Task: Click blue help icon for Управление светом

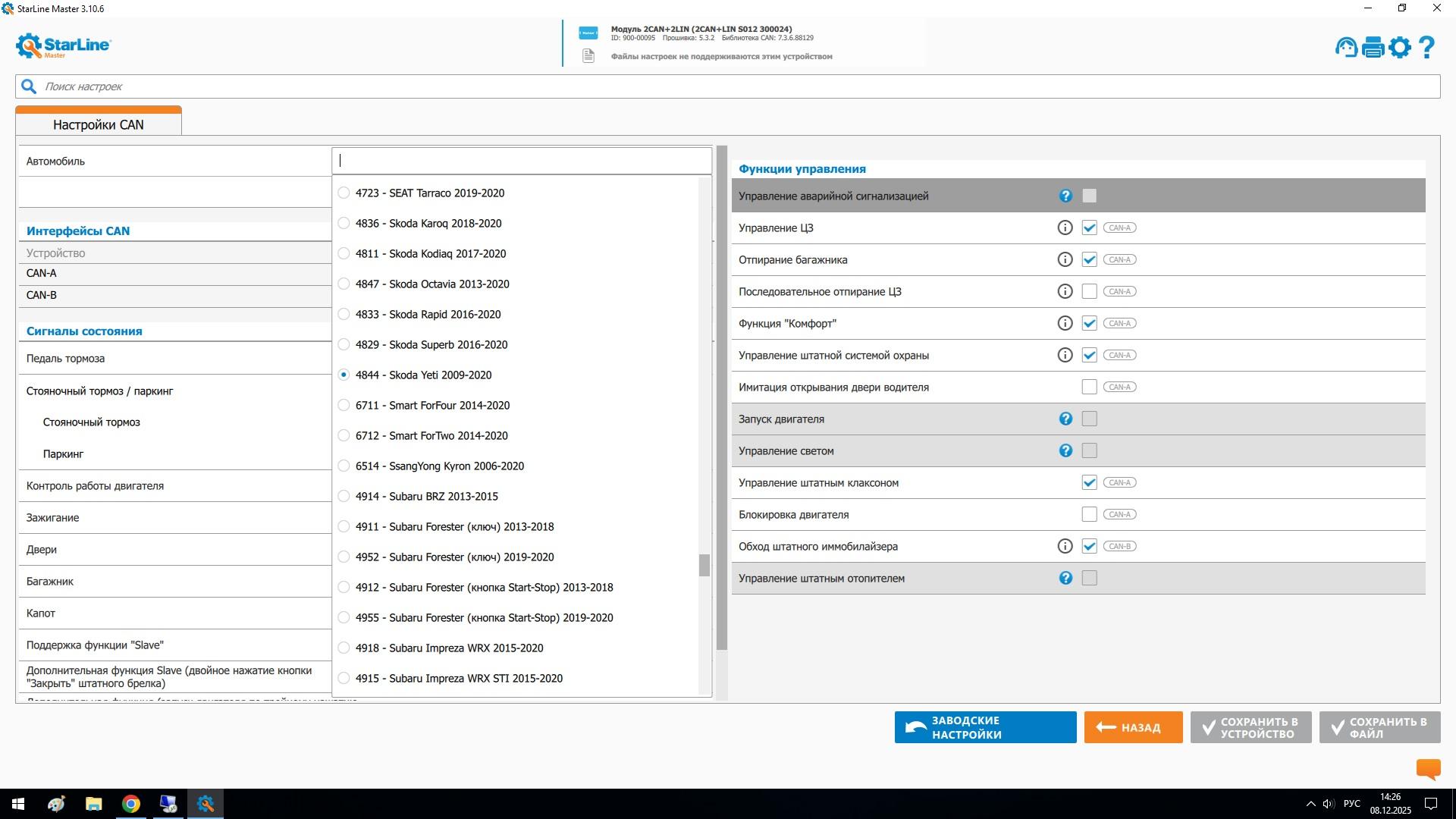Action: 1065,450
